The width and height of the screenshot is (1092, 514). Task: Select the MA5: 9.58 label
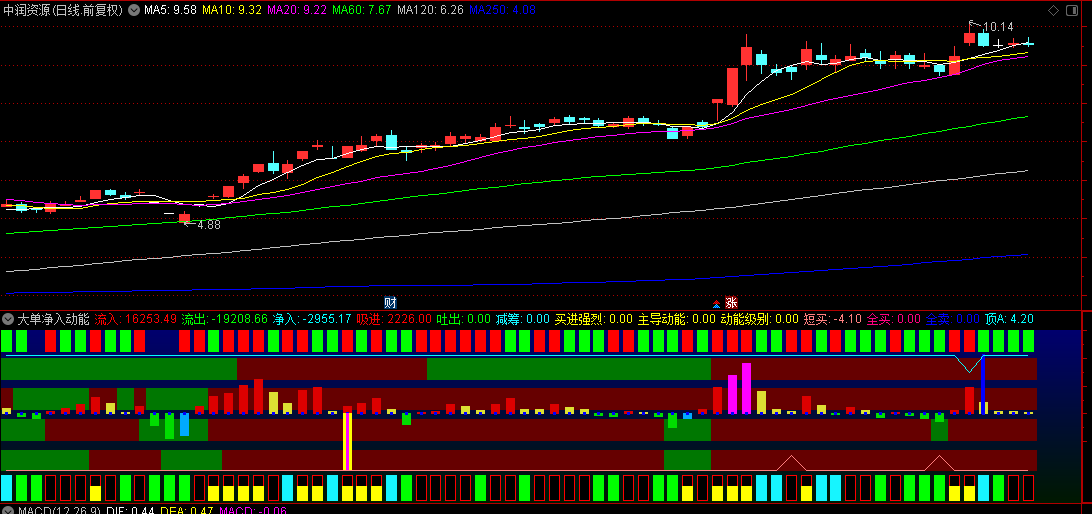[x=170, y=10]
